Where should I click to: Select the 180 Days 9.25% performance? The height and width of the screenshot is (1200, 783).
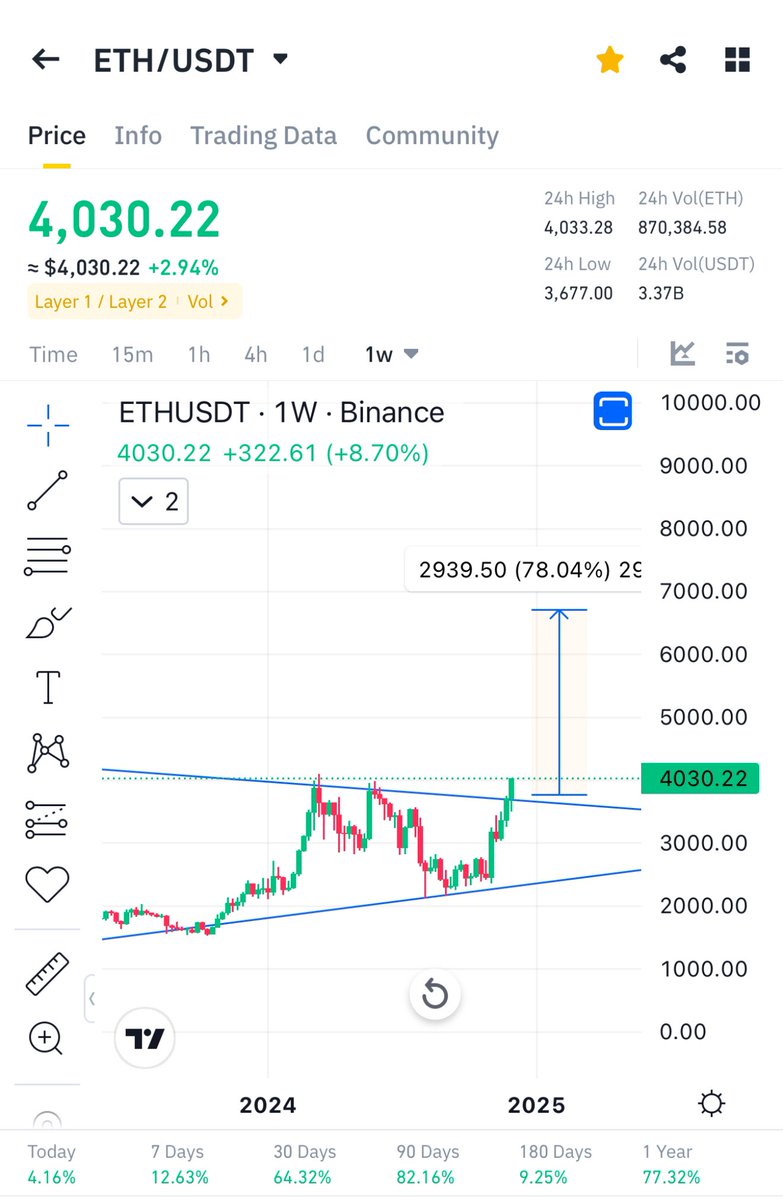[556, 1164]
